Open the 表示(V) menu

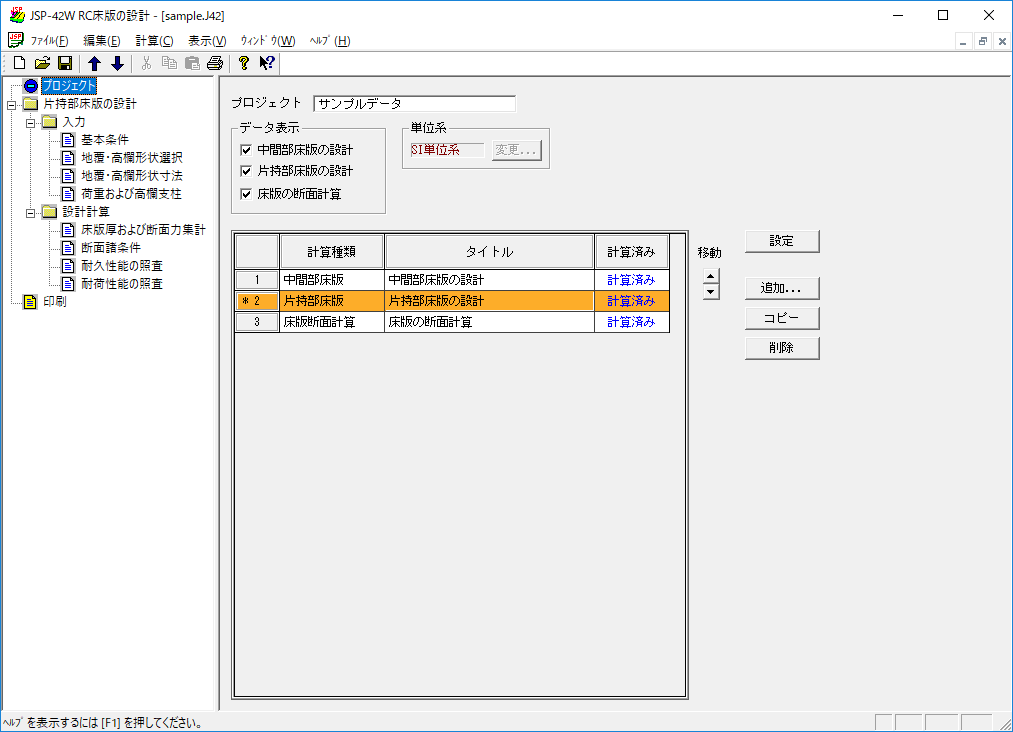(x=207, y=41)
